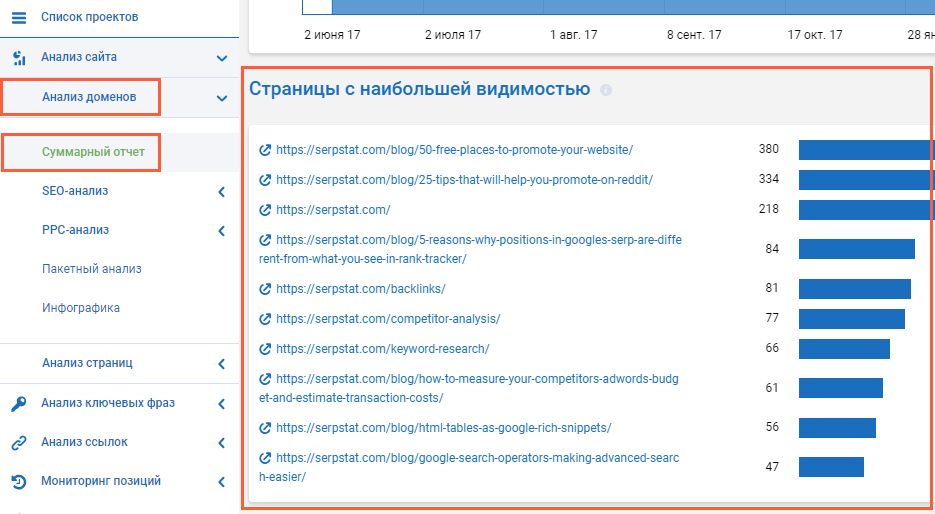Open the html-tables-as-google-rich-snippets link
935x514 pixels.
point(444,428)
